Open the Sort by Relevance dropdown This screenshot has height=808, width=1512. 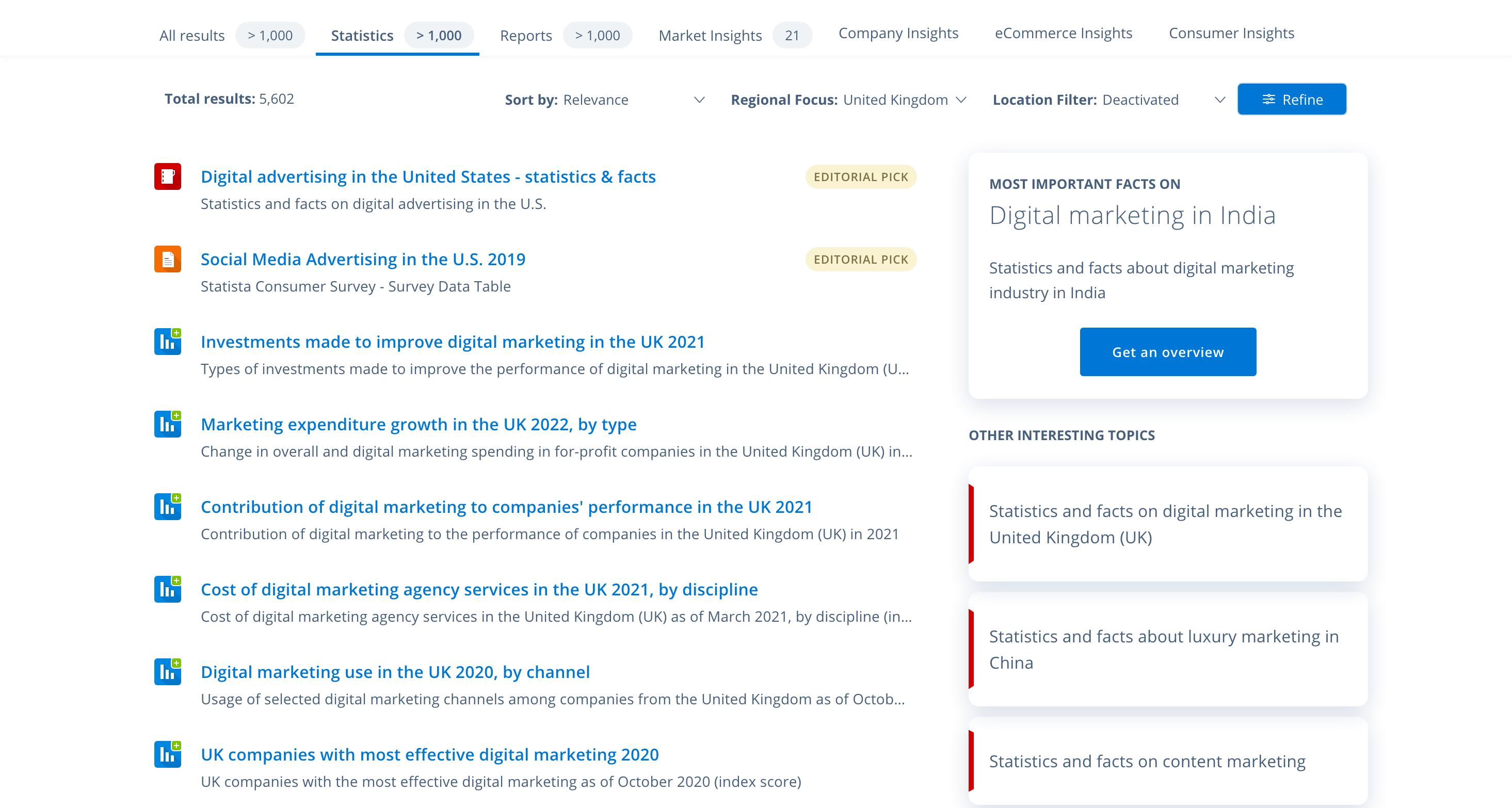pyautogui.click(x=605, y=100)
